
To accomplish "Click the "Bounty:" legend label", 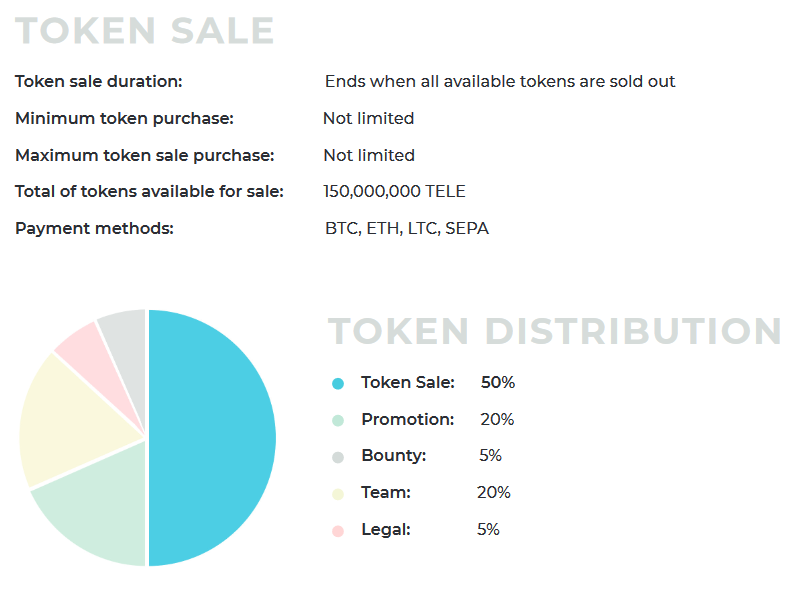I will [393, 455].
